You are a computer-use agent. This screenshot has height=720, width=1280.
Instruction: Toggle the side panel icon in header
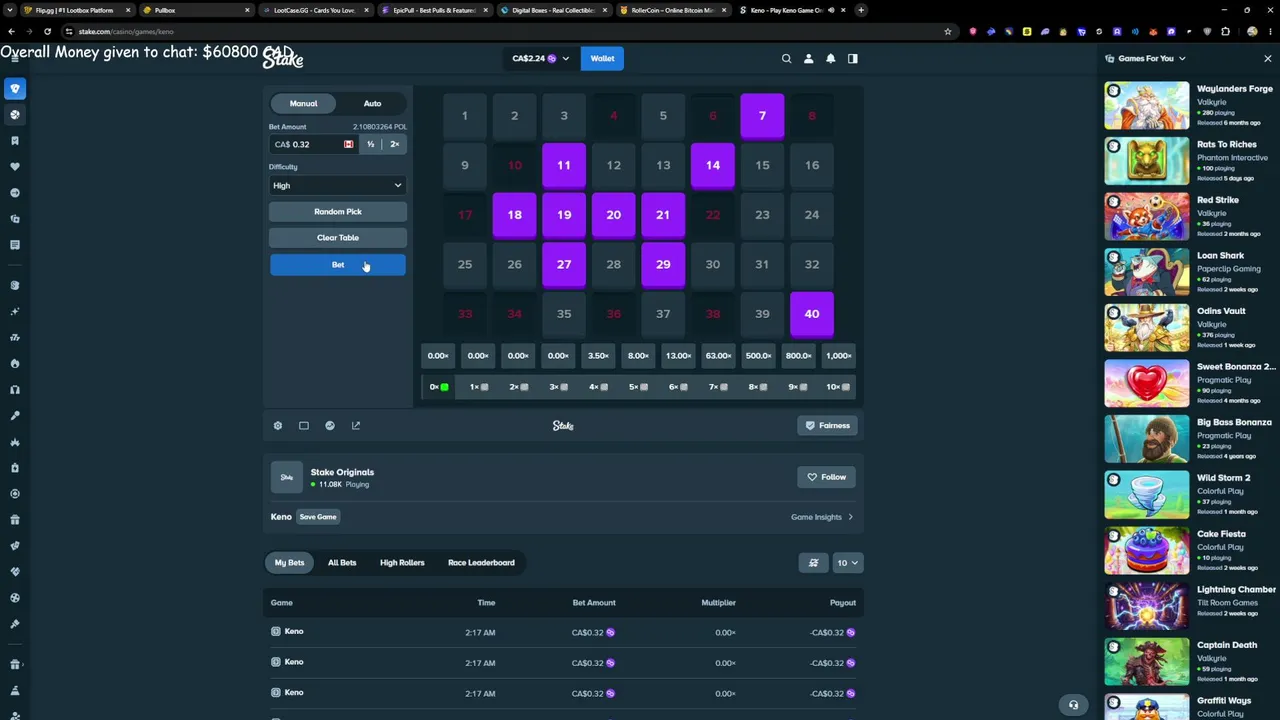852,58
